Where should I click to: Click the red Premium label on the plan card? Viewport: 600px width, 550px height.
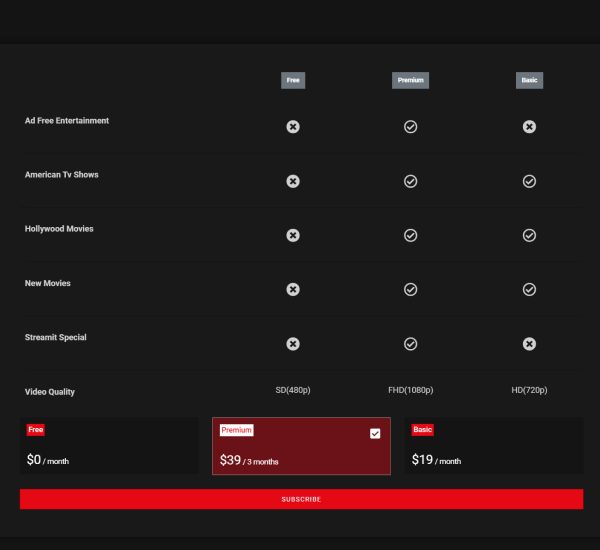pos(237,430)
